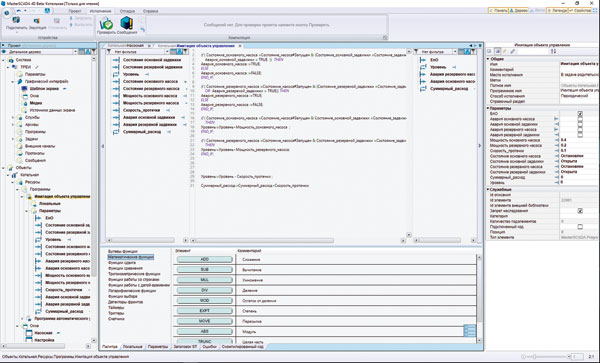The height and width of the screenshot is (363, 600).
Task: Click the pencil icon in properties toolbar
Action: 505,51
